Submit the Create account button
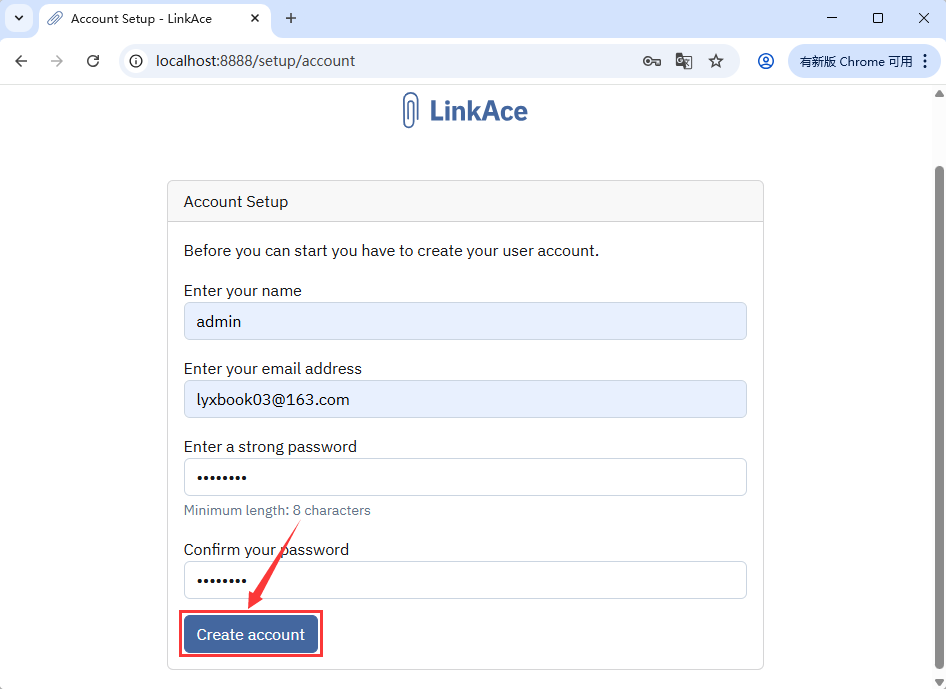The image size is (946, 689). [x=251, y=634]
